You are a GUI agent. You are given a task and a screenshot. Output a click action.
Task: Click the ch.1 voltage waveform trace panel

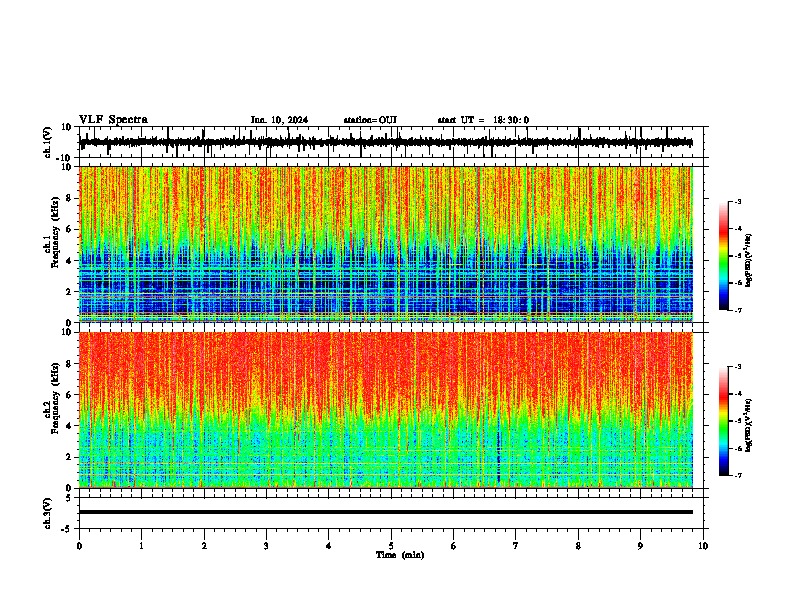tap(393, 142)
